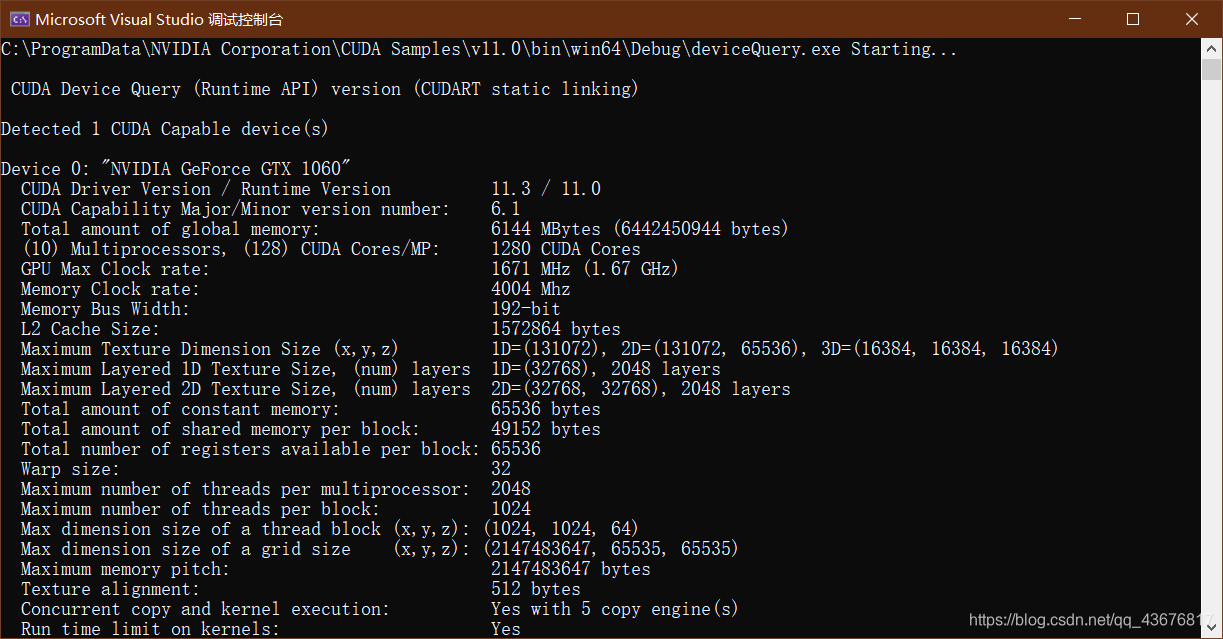Screen dimensions: 1223x639
Task: Click the '(1024, 1024, 64)' thread block value
Action: [561, 529]
